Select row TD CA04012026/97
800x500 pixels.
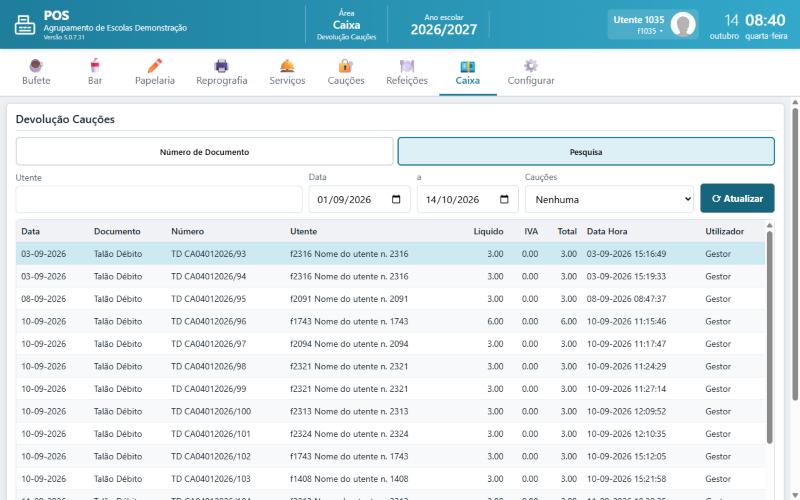click(390, 343)
